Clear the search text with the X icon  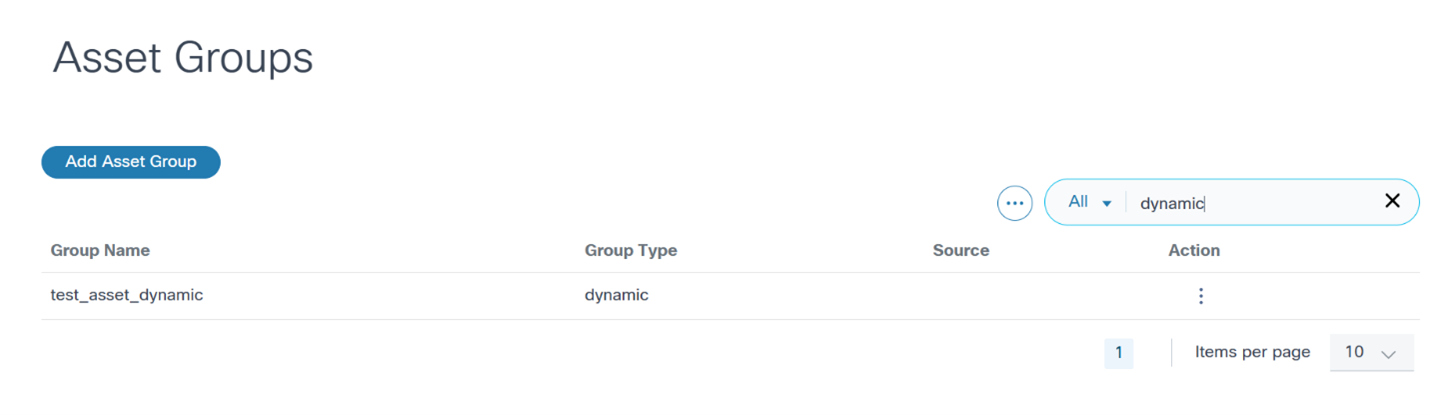pyautogui.click(x=1392, y=201)
